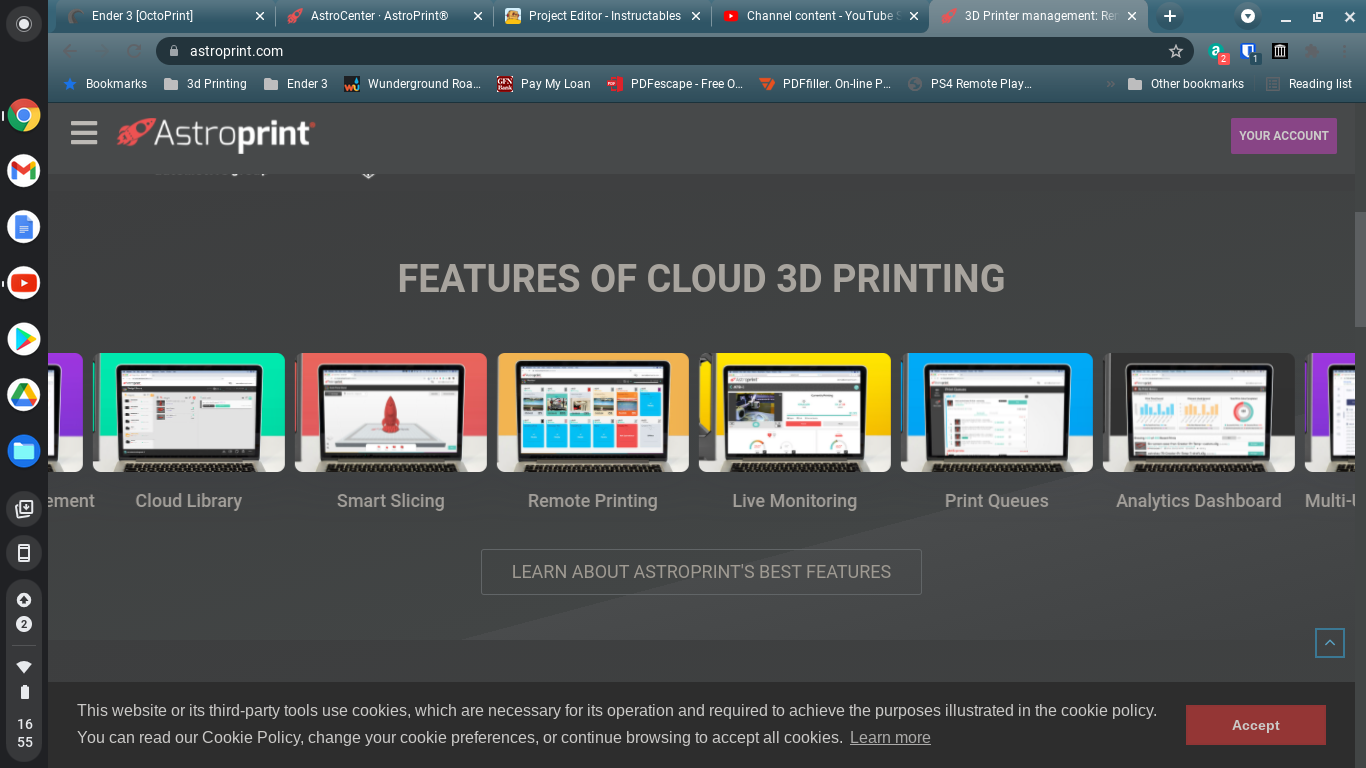Open the Reading list
Image resolution: width=1366 pixels, height=768 pixels.
[x=1309, y=84]
